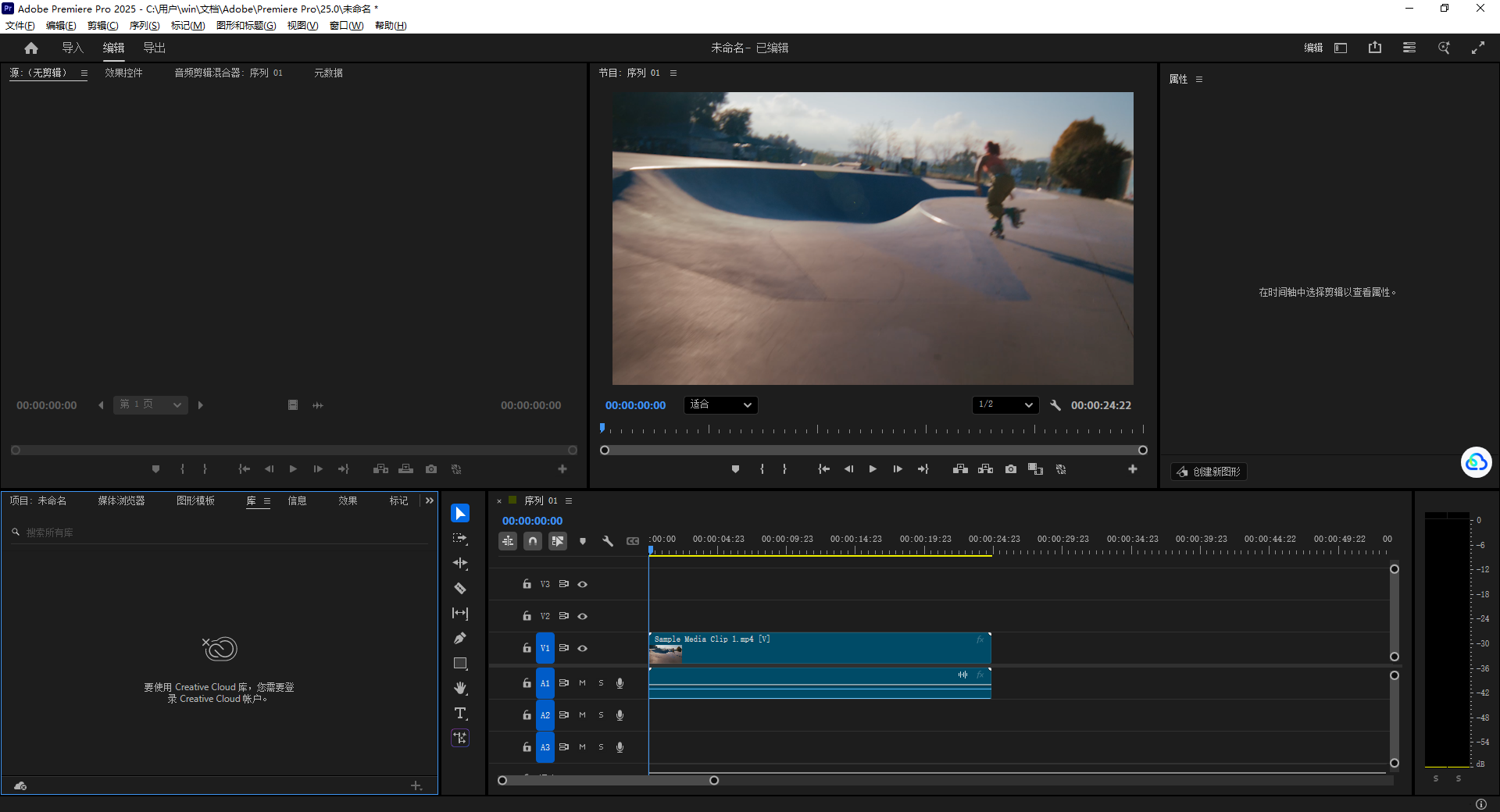The height and width of the screenshot is (812, 1500).
Task: Open the 1/2 playback resolution dropdown
Action: [x=1005, y=404]
